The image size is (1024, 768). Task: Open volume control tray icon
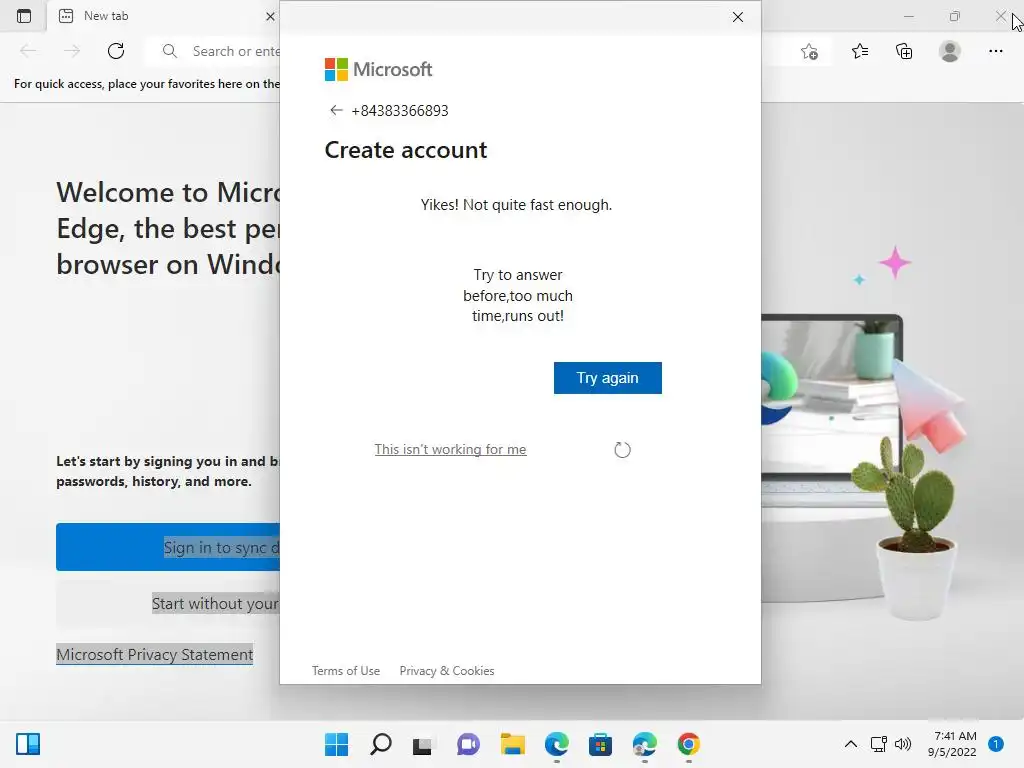[903, 744]
